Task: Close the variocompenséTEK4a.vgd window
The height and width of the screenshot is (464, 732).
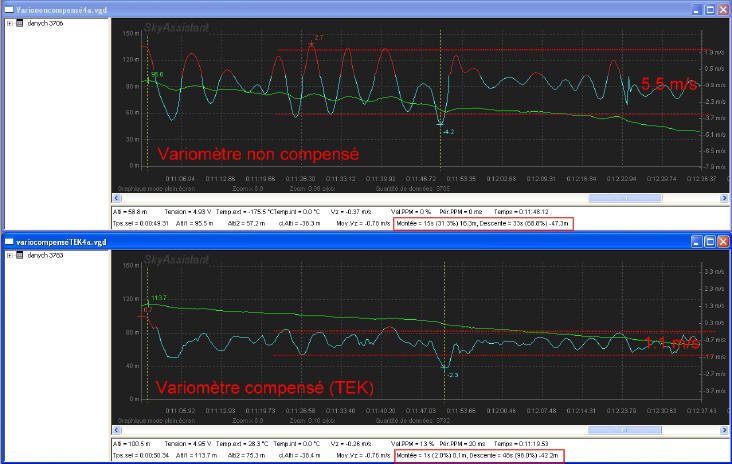Action: pos(723,241)
